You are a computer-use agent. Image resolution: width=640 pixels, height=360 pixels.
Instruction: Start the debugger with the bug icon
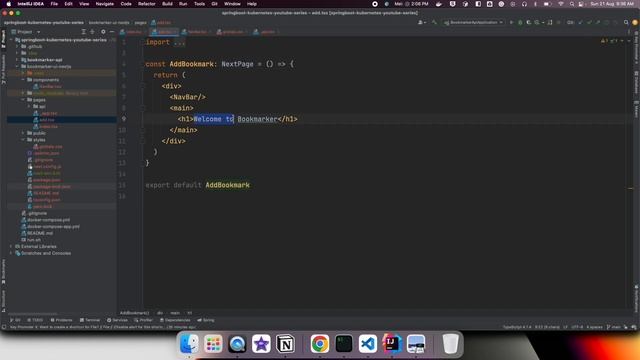[x=520, y=22]
